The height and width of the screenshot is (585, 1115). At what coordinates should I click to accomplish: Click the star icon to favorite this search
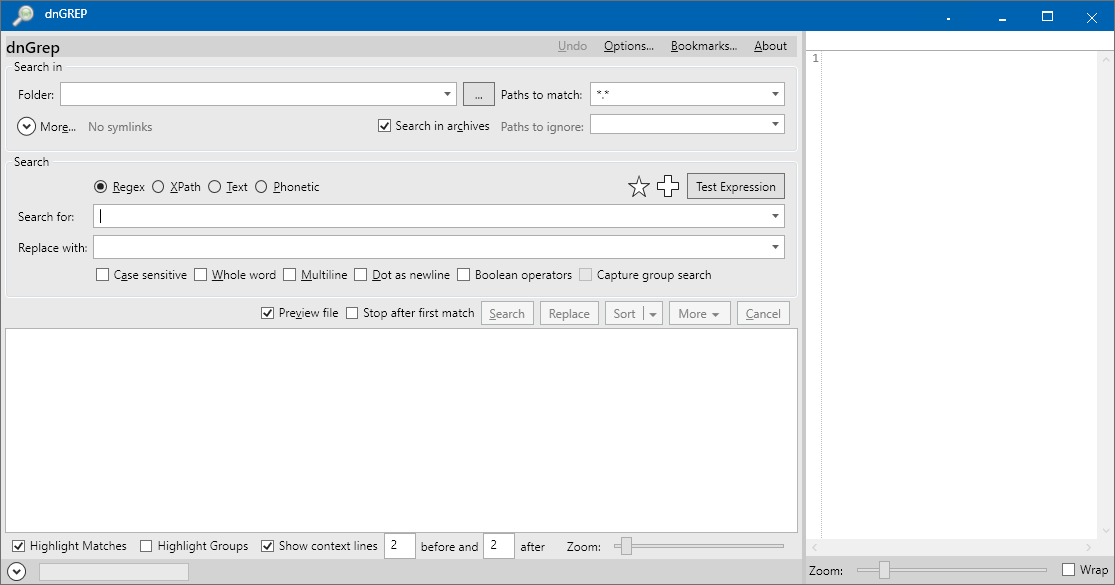(x=639, y=185)
